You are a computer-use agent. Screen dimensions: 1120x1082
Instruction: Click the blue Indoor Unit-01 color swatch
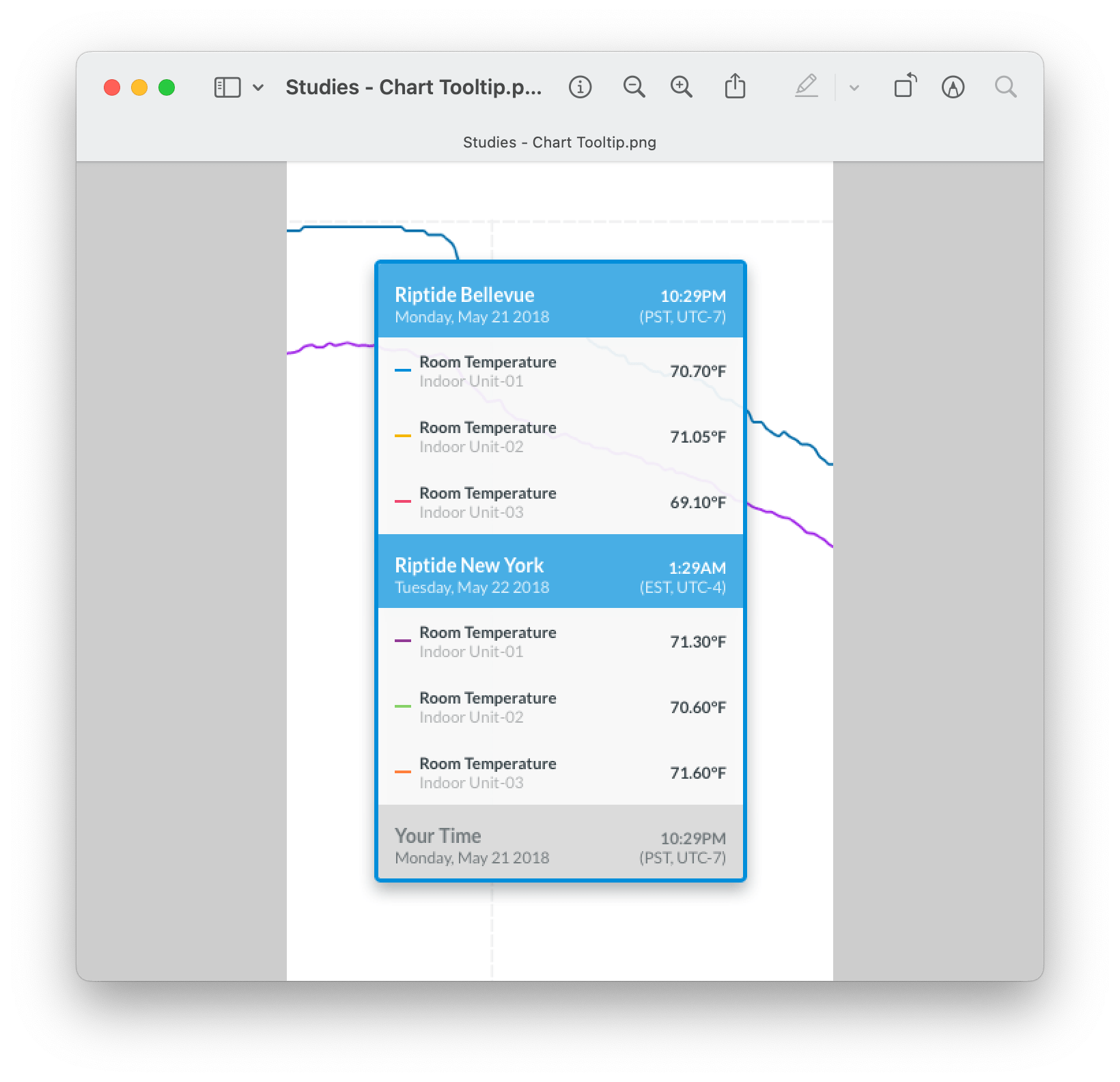403,371
